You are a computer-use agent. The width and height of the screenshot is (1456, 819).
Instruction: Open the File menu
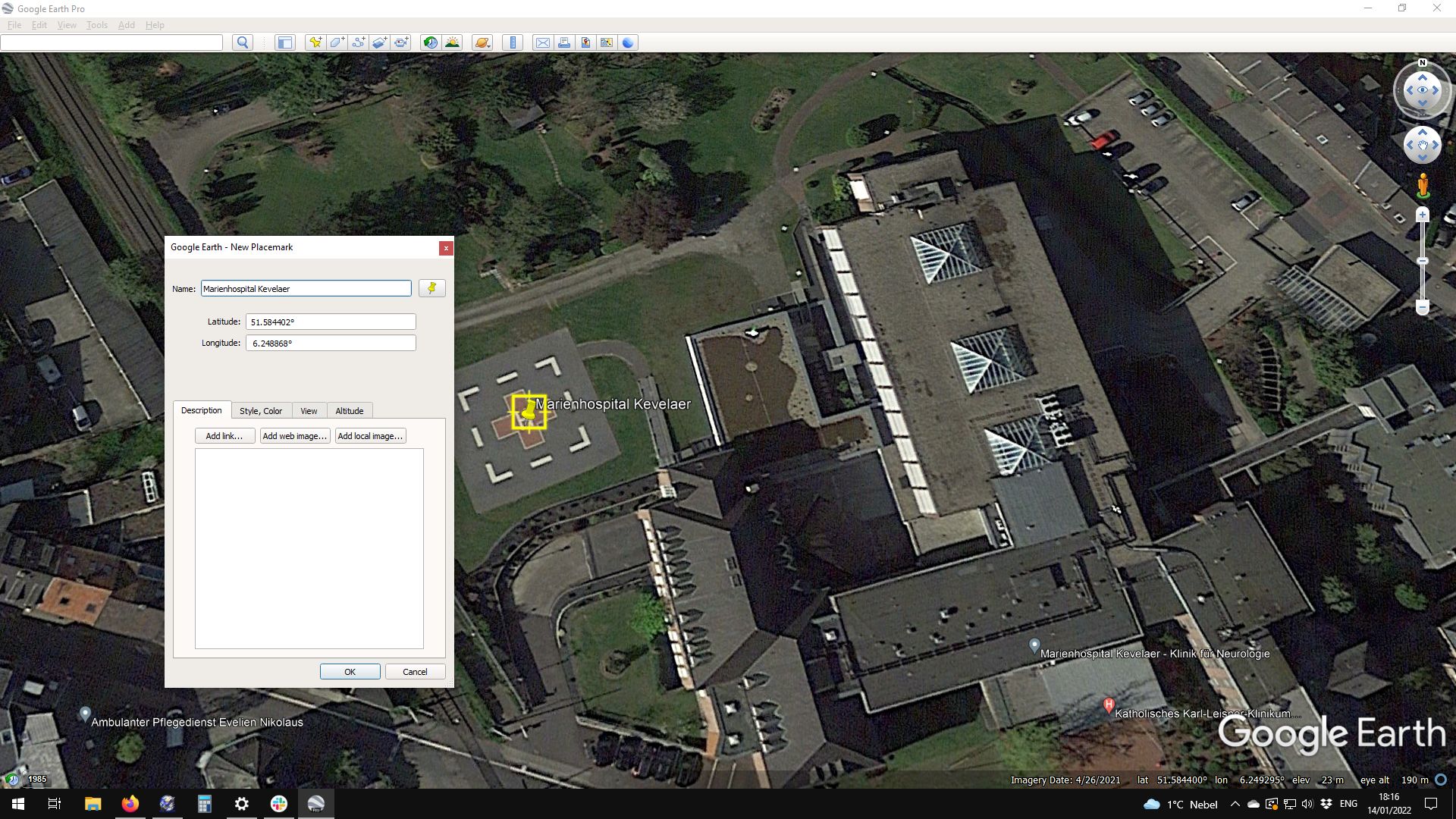pos(14,25)
